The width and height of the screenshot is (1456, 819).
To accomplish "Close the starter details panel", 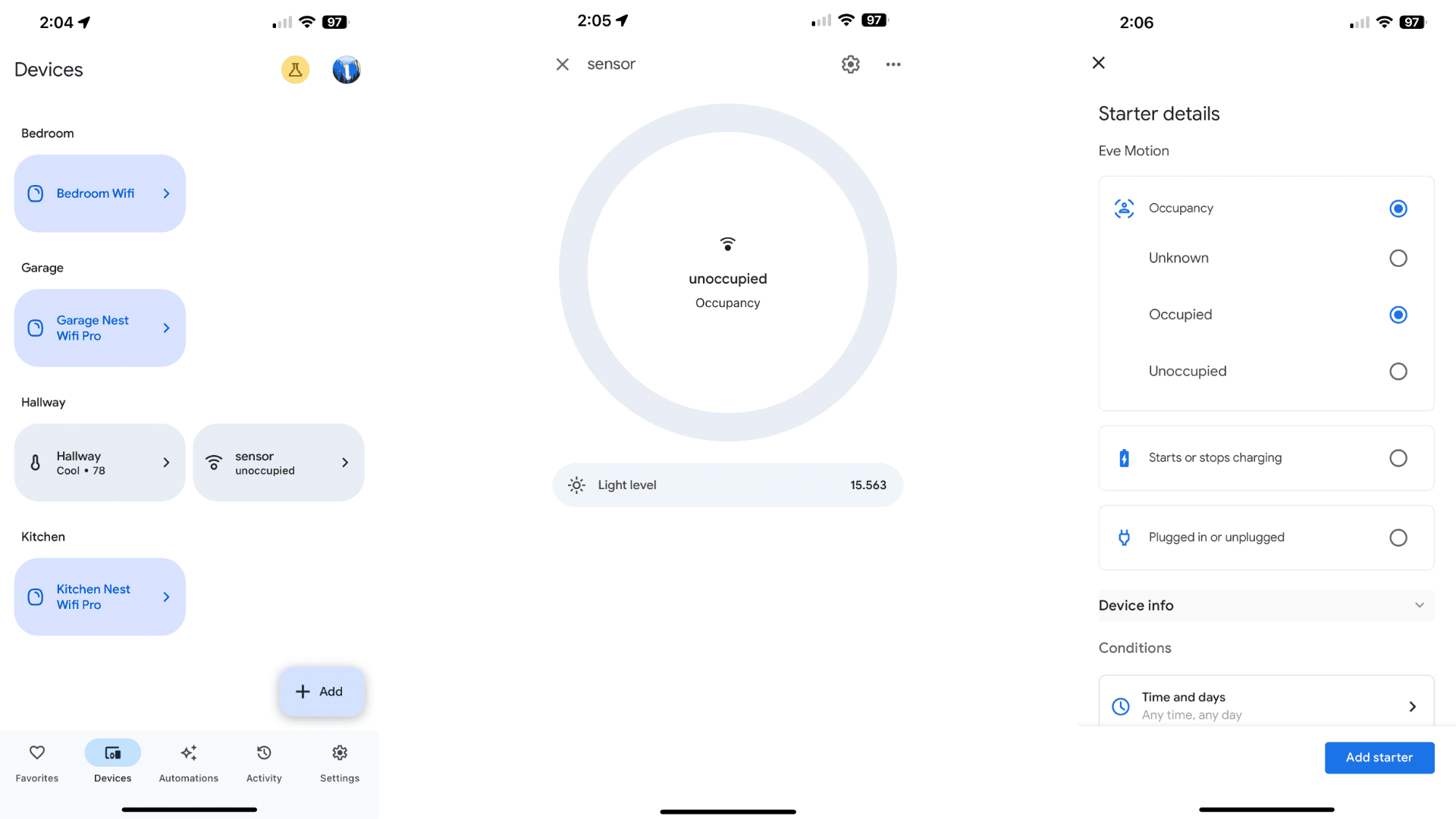I will pyautogui.click(x=1099, y=62).
